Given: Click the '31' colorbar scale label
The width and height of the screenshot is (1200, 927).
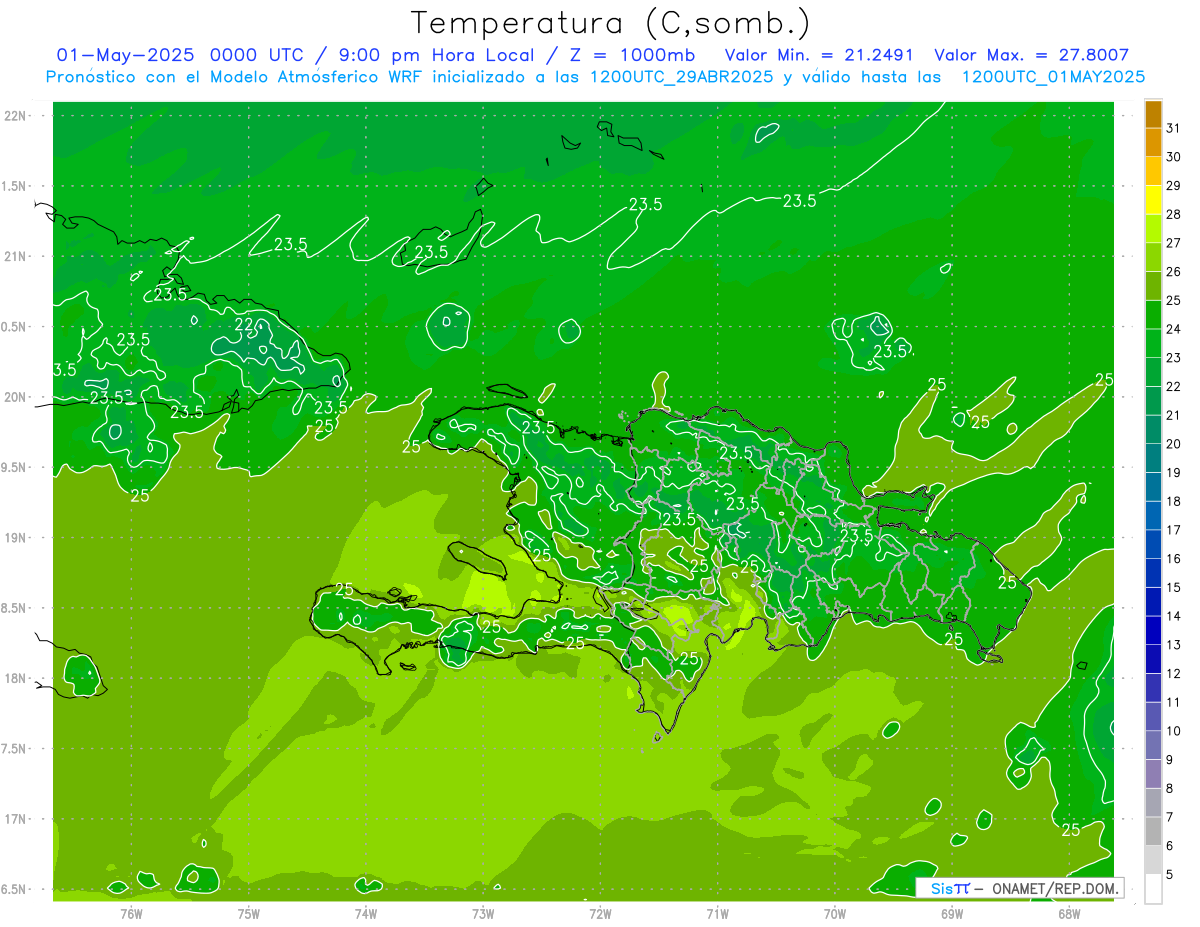Looking at the screenshot, I should (1174, 128).
